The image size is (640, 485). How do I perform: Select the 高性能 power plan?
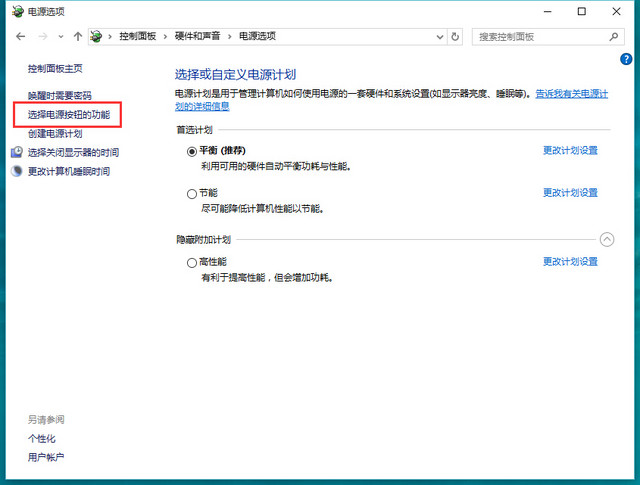(x=192, y=262)
